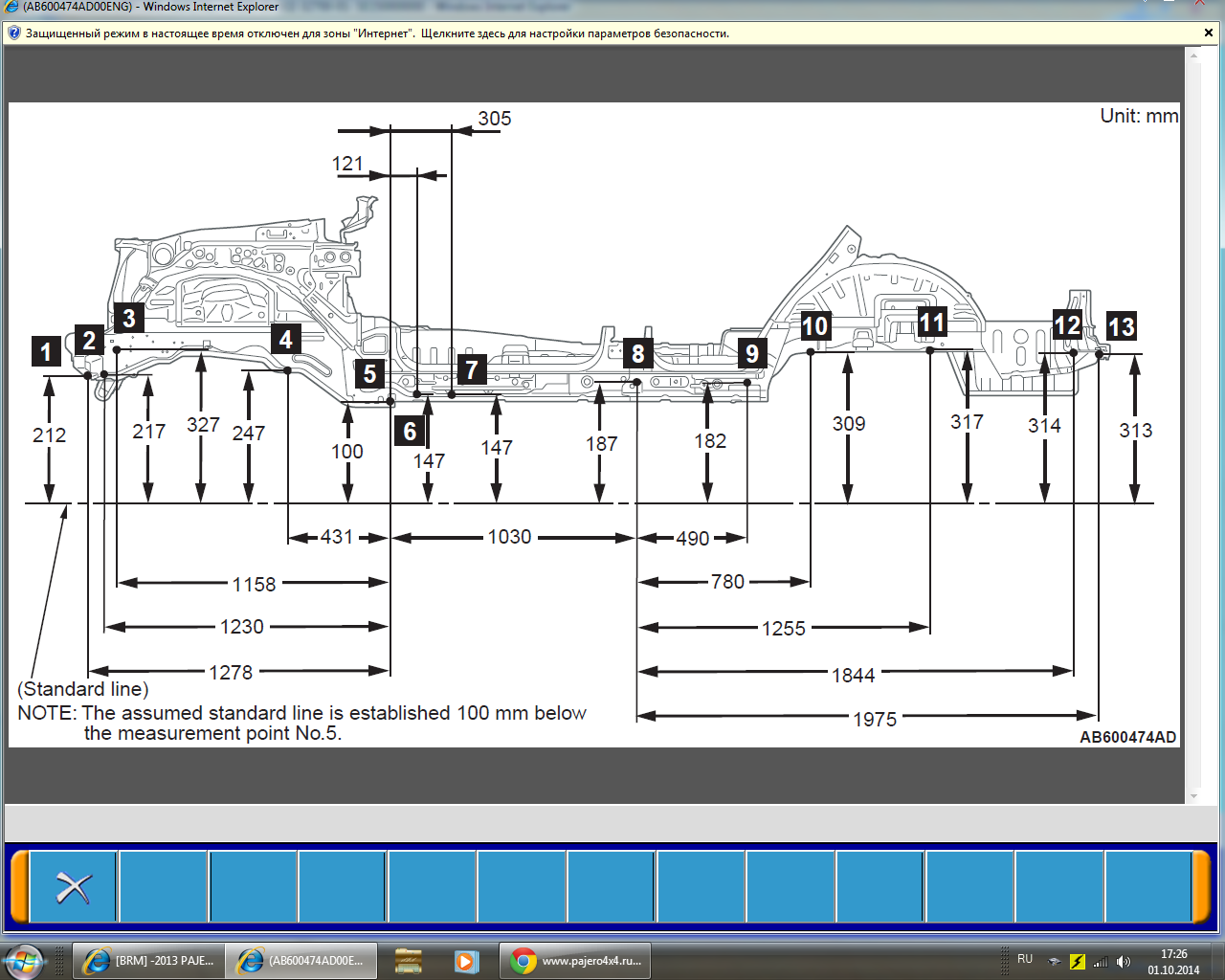
Task: Click the scroll down arrow of the diagram scrollbar
Action: (x=1193, y=795)
